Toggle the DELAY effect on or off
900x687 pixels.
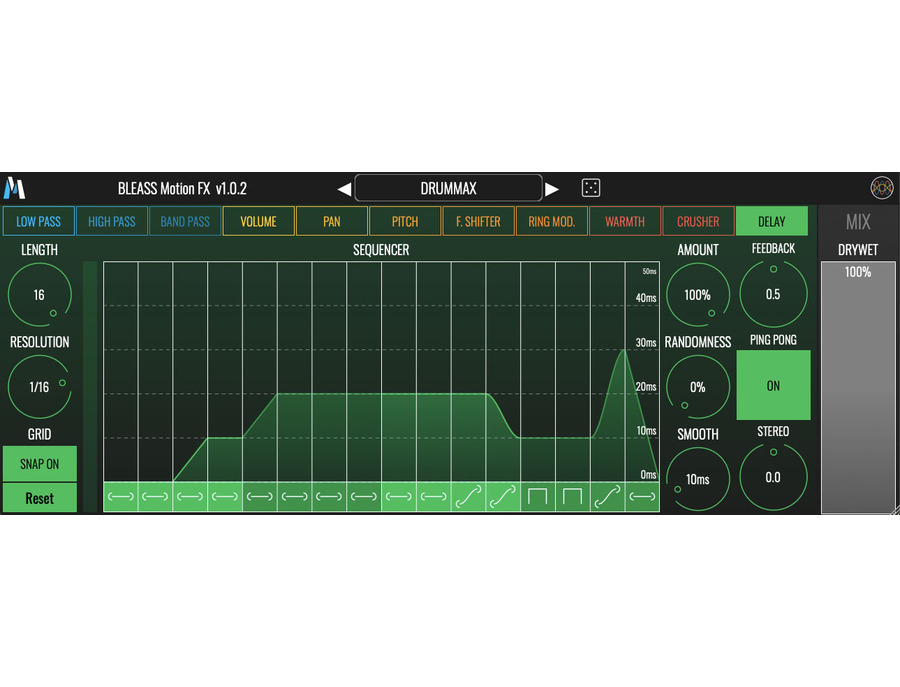pyautogui.click(x=771, y=221)
